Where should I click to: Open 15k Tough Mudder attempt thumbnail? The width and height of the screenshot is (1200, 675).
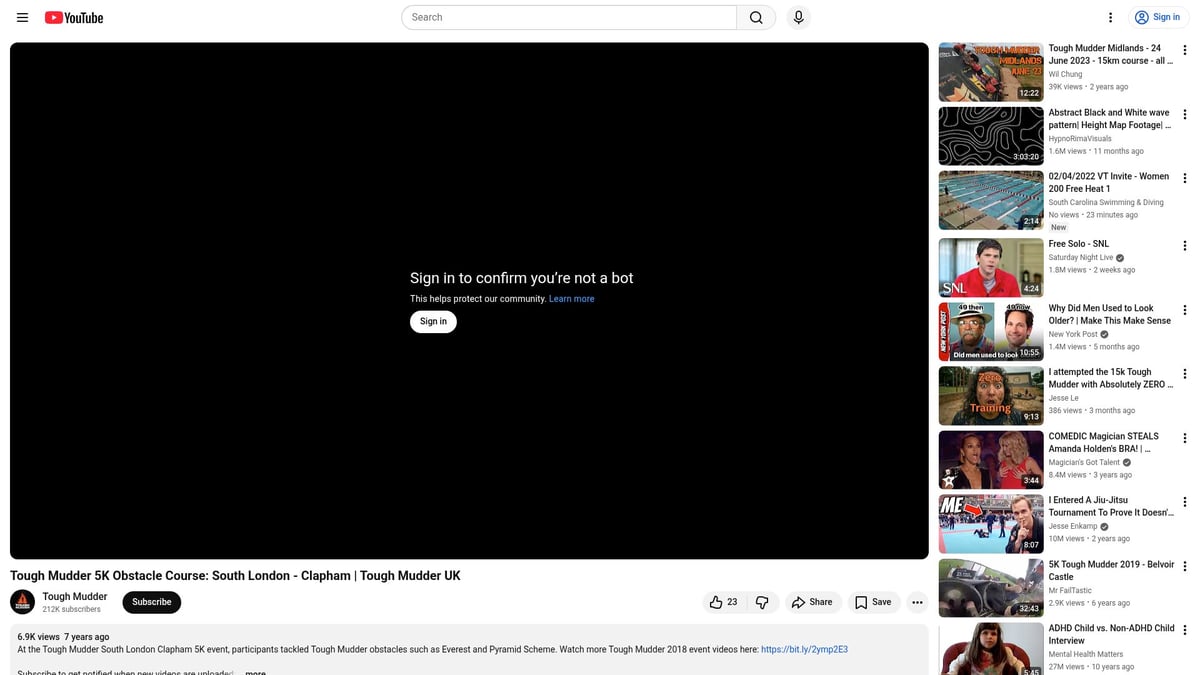[x=991, y=396]
